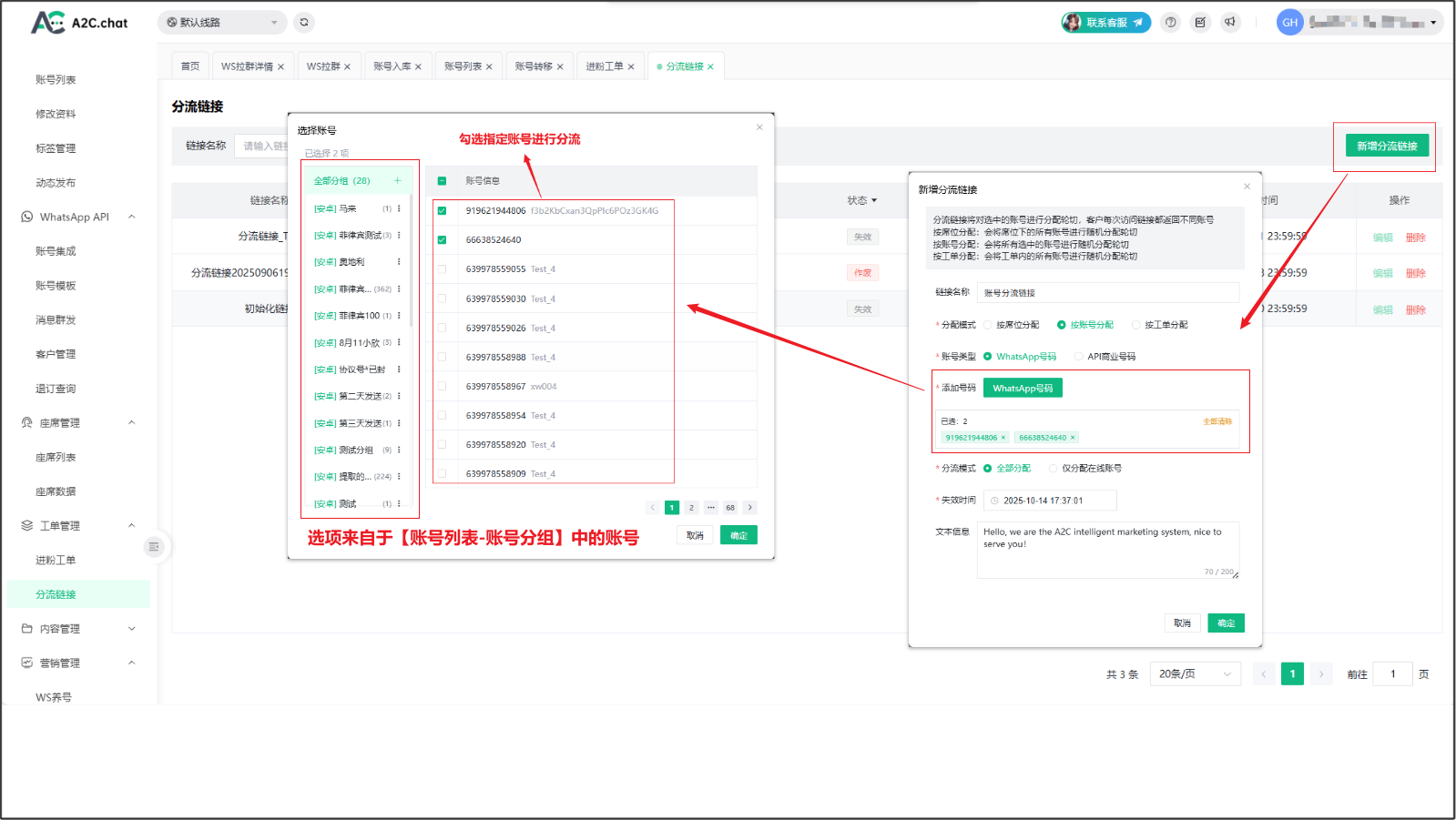This screenshot has width=1456, height=820.
Task: Close the 账号入库 tab with its X
Action: coord(418,66)
